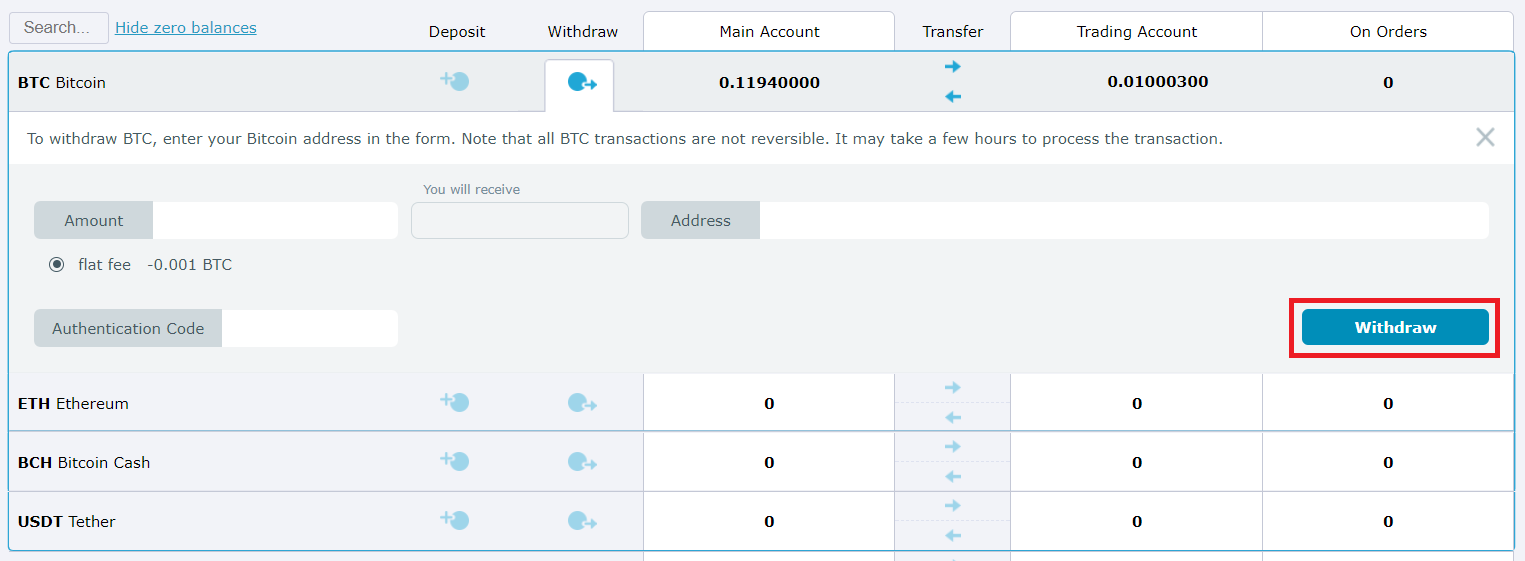Click the Amount input field
The height and width of the screenshot is (561, 1525).
(x=275, y=221)
